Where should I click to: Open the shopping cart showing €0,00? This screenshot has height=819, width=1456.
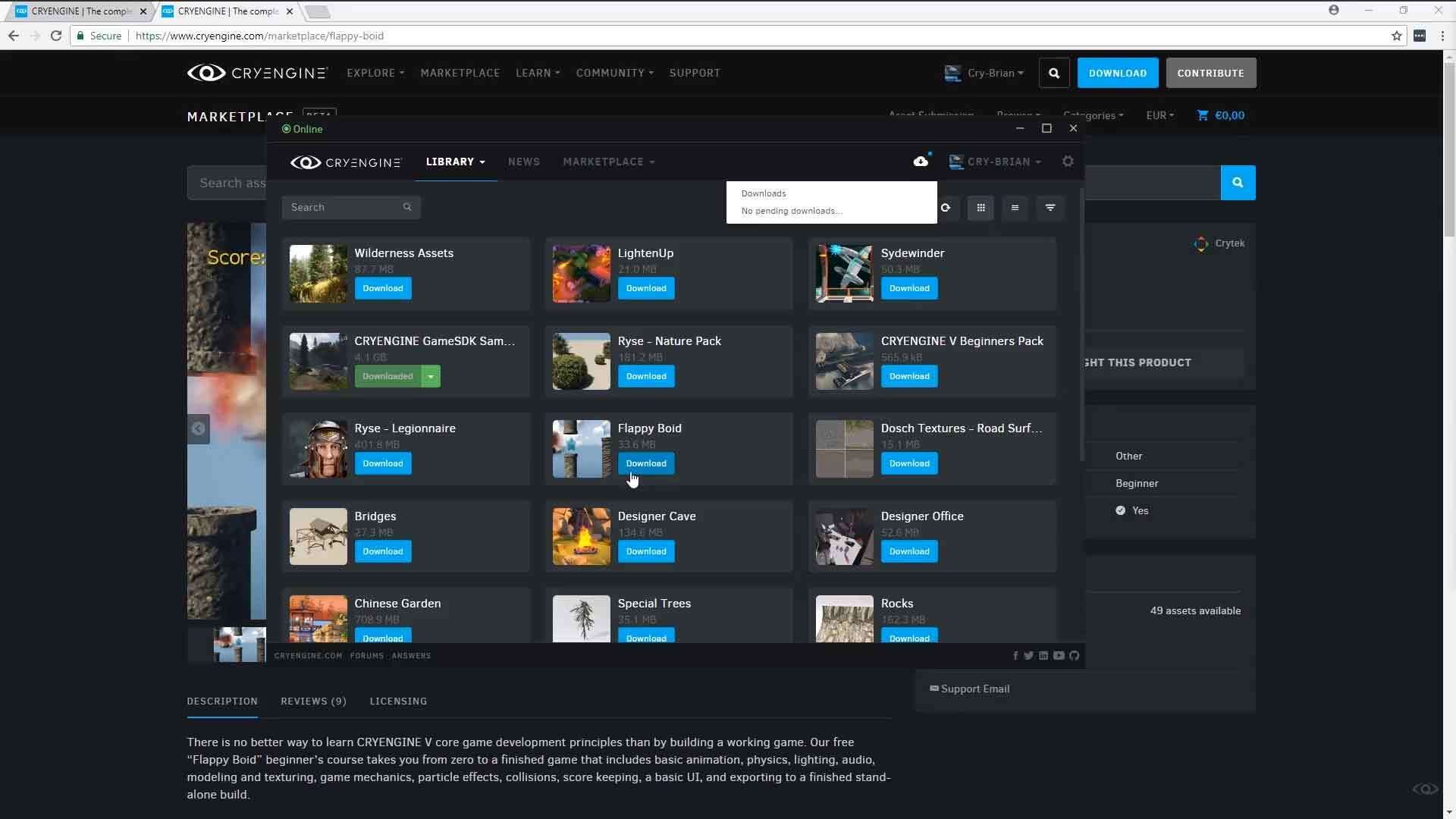1221,115
